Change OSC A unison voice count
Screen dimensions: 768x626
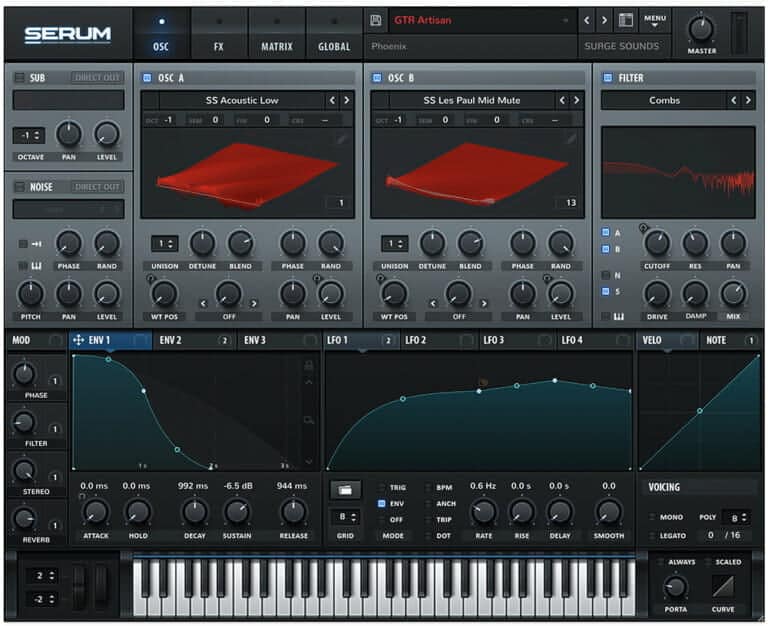(165, 243)
